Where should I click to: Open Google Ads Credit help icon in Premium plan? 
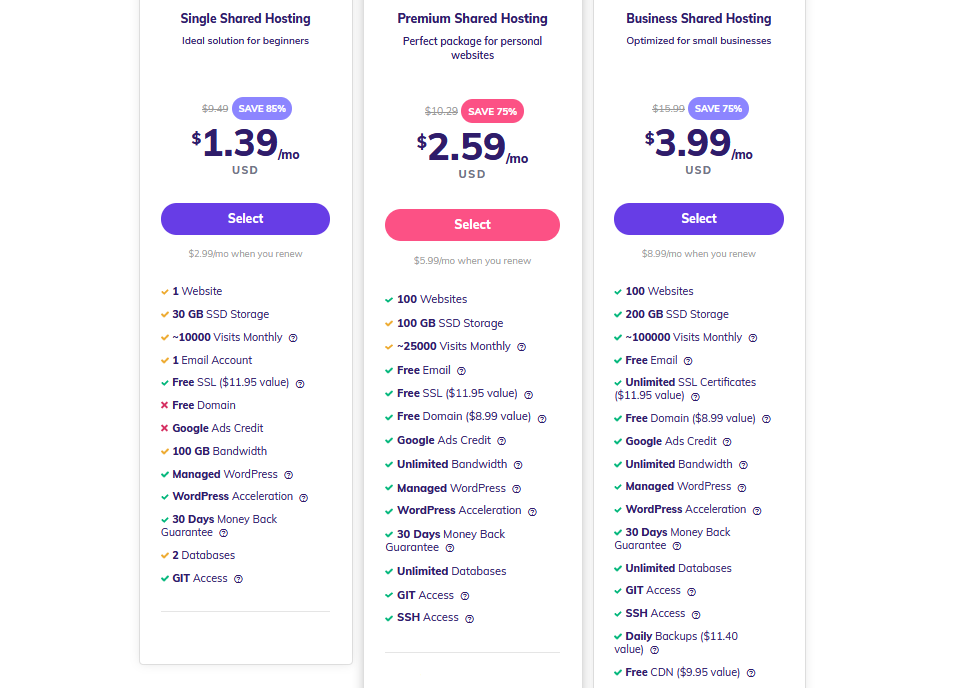pyautogui.click(x=501, y=441)
